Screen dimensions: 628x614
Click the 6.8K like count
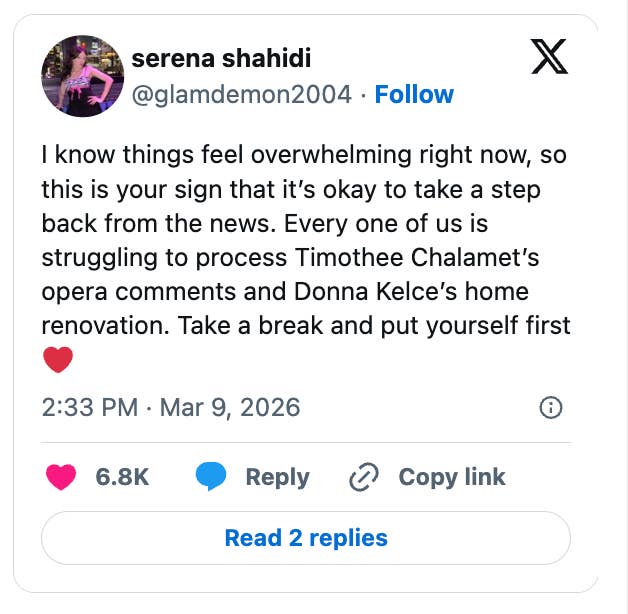coord(122,477)
